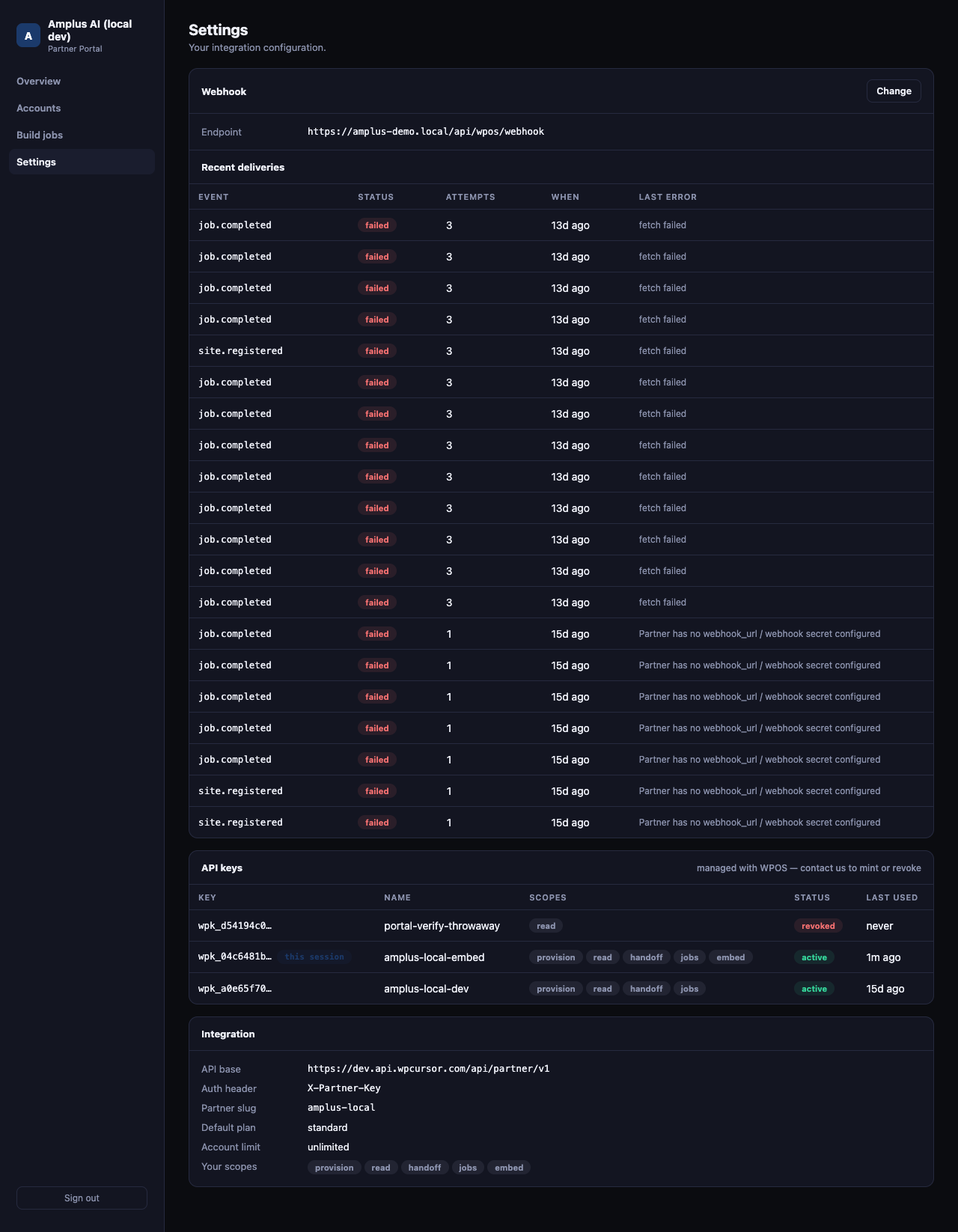Screen dimensions: 958x1232
Task: Select the webhook endpoint URL text
Action: point(426,132)
